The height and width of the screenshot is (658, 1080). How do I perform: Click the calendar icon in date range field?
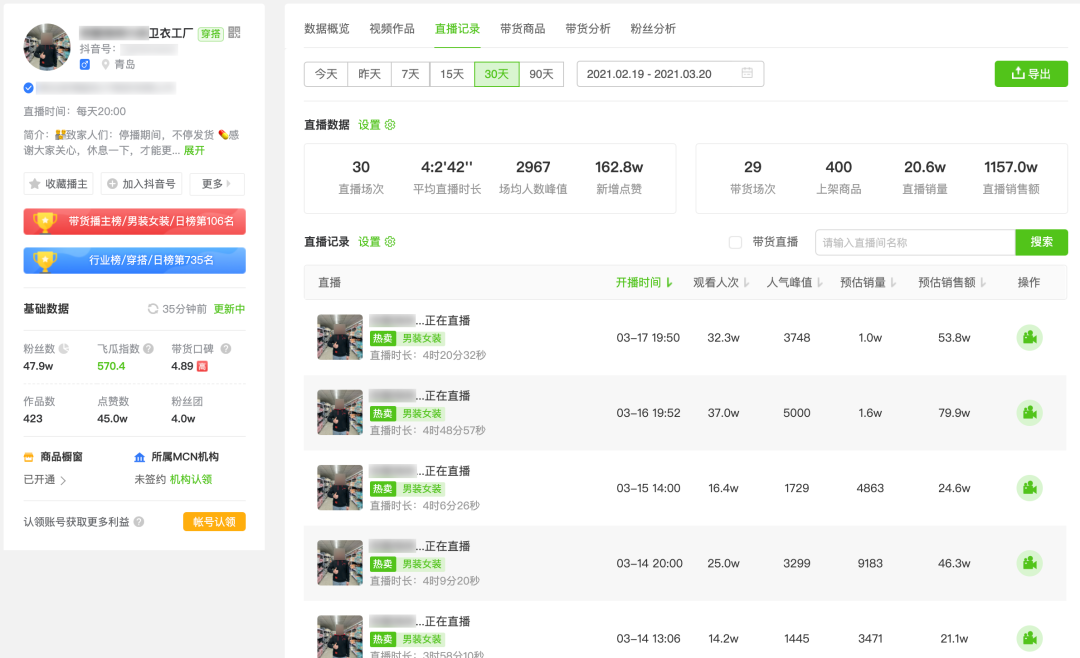747,74
